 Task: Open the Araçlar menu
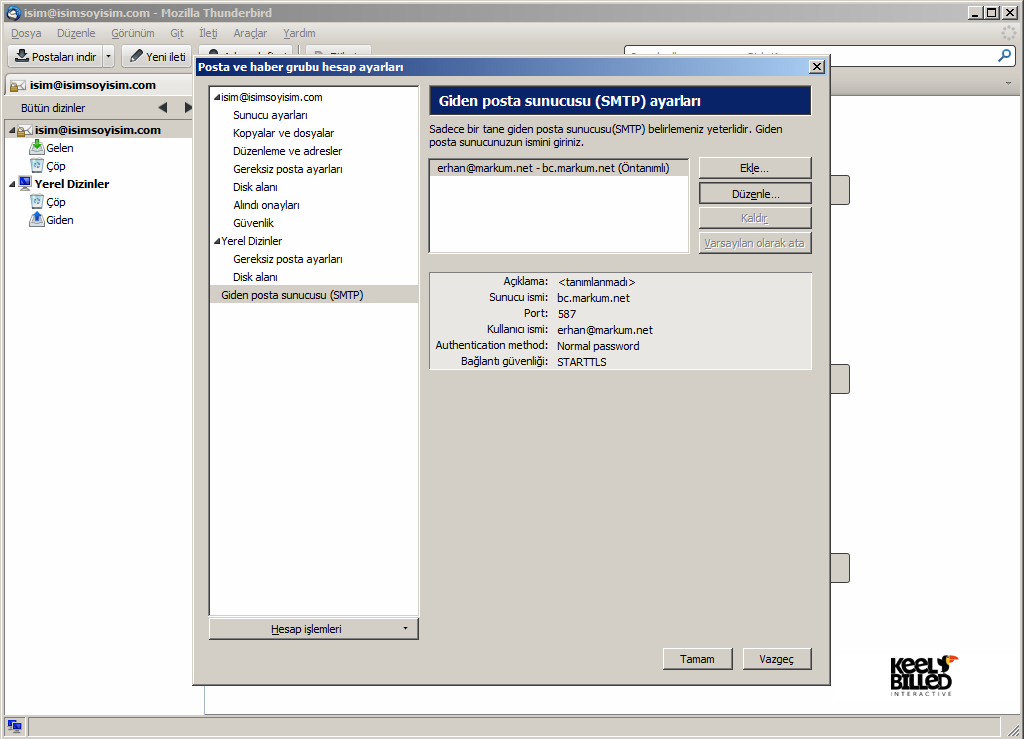click(x=250, y=33)
